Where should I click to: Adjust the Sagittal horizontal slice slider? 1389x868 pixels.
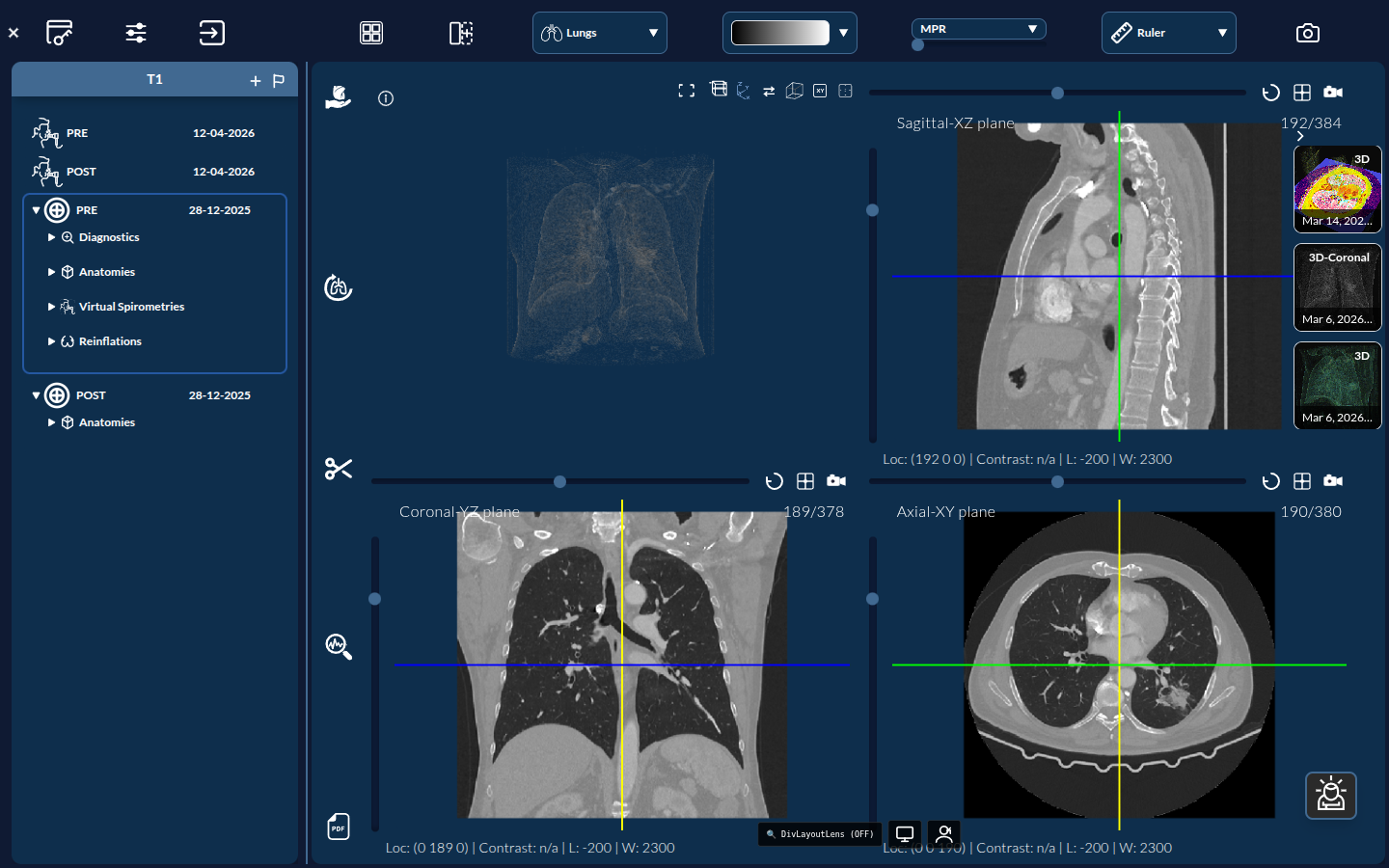click(x=1057, y=93)
